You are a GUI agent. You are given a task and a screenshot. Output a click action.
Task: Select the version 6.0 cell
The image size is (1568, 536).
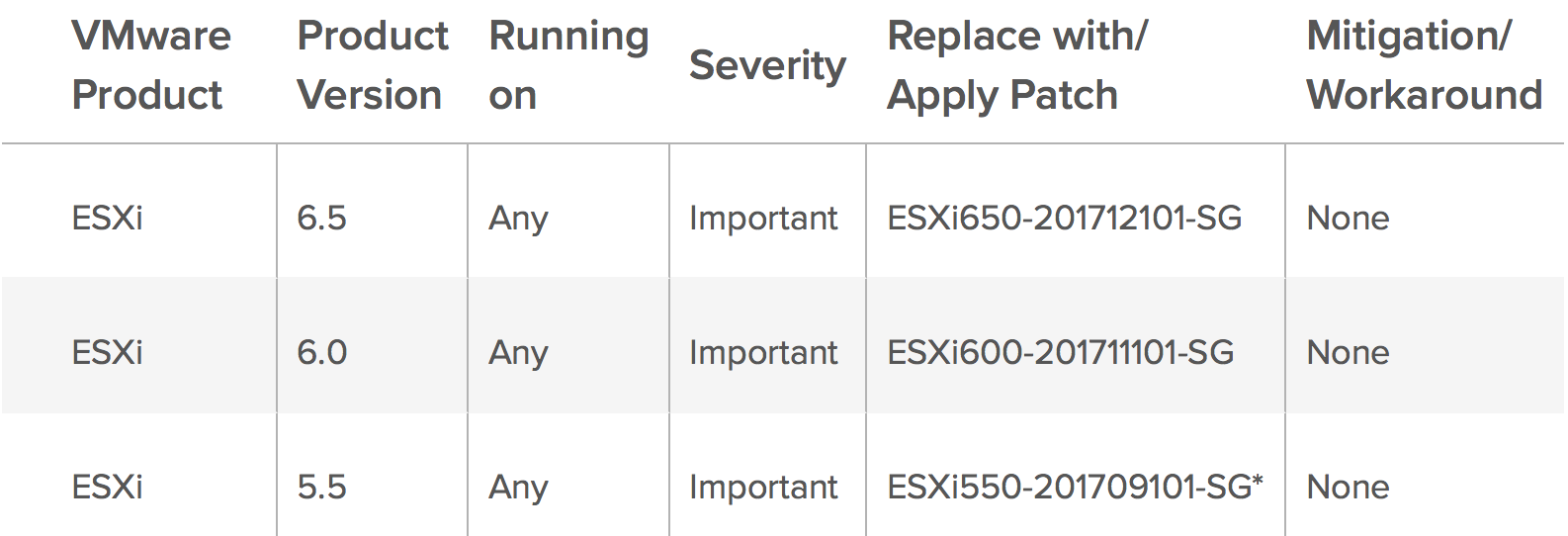pos(321,352)
